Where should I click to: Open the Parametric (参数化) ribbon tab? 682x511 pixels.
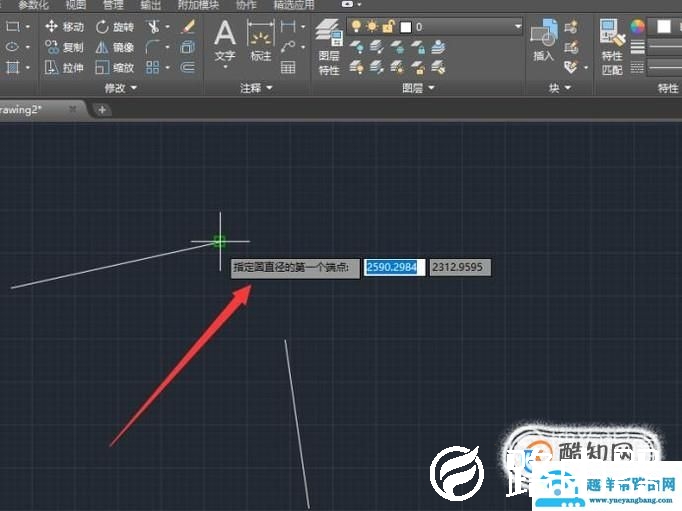click(33, 5)
